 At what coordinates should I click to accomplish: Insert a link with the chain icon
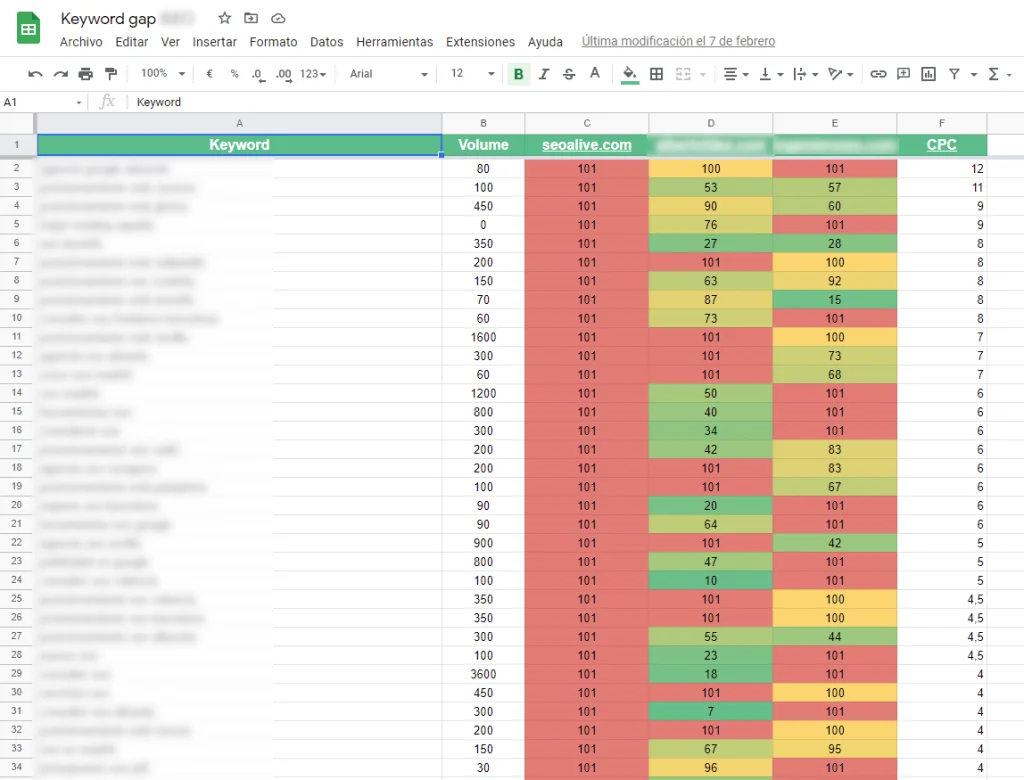click(x=878, y=74)
